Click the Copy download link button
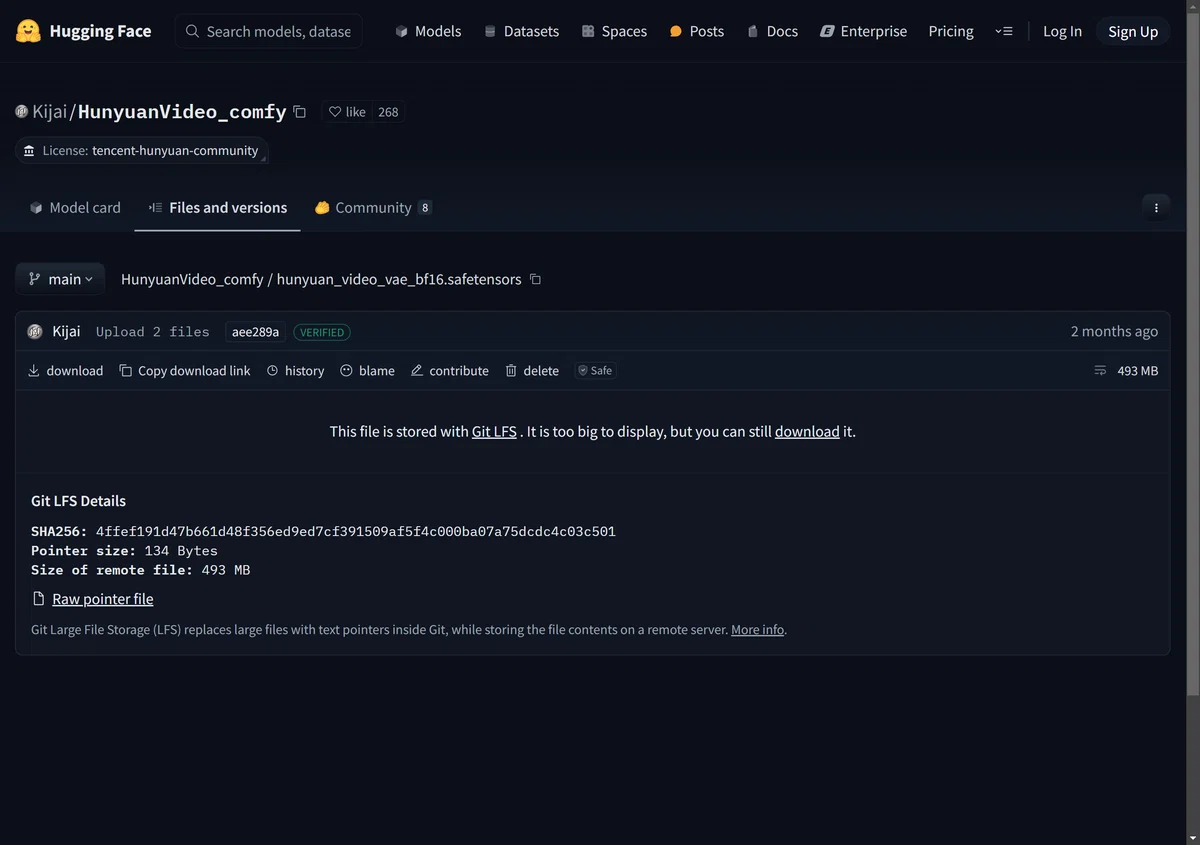The width and height of the screenshot is (1200, 845). click(x=185, y=371)
